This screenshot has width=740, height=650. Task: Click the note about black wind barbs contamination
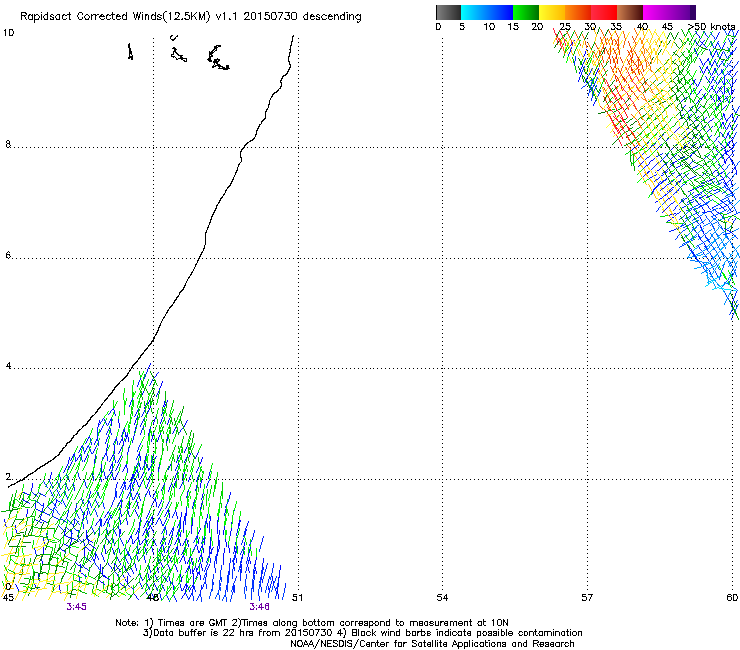click(x=460, y=633)
